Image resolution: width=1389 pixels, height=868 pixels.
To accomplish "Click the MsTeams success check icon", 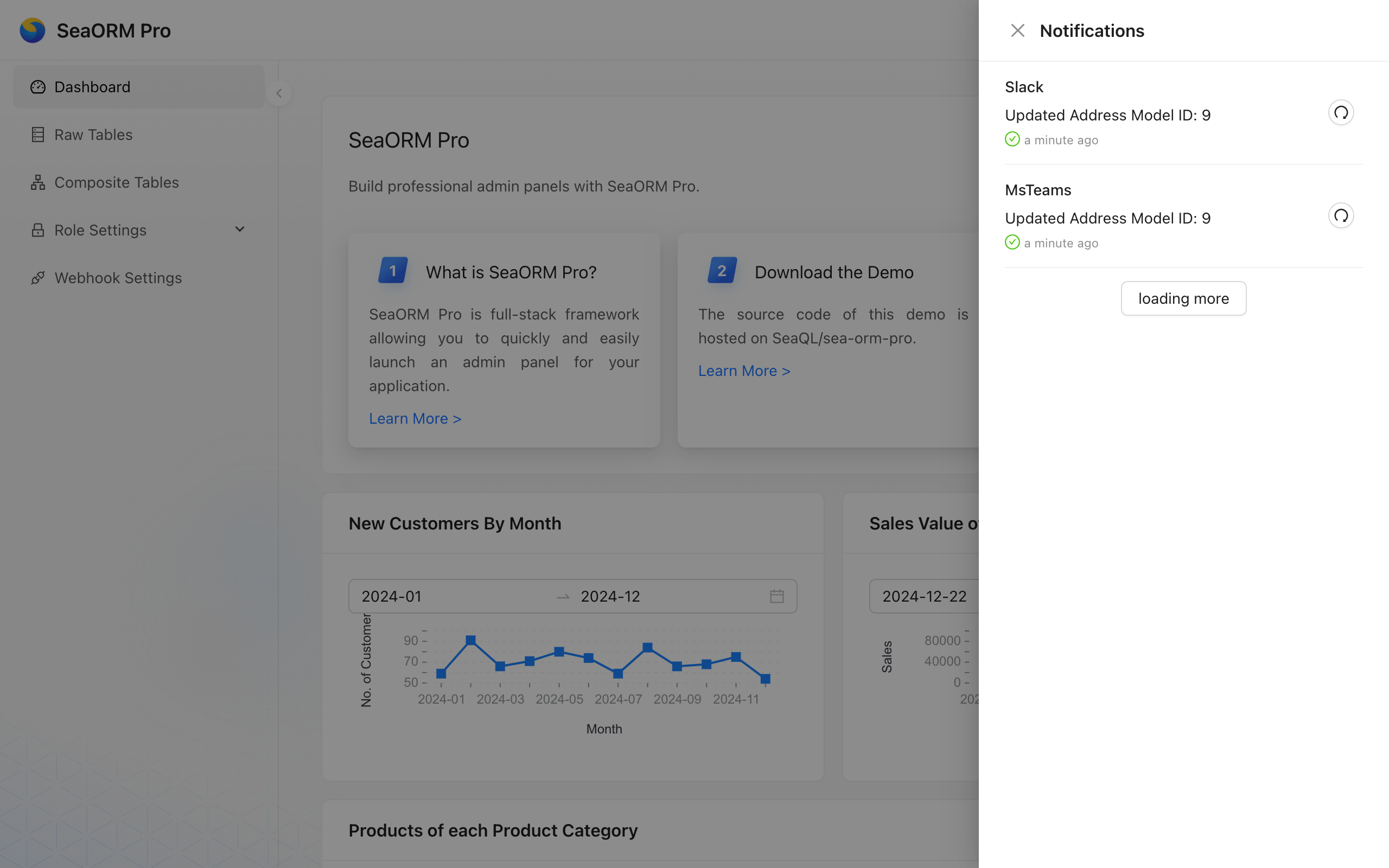I will 1012,242.
